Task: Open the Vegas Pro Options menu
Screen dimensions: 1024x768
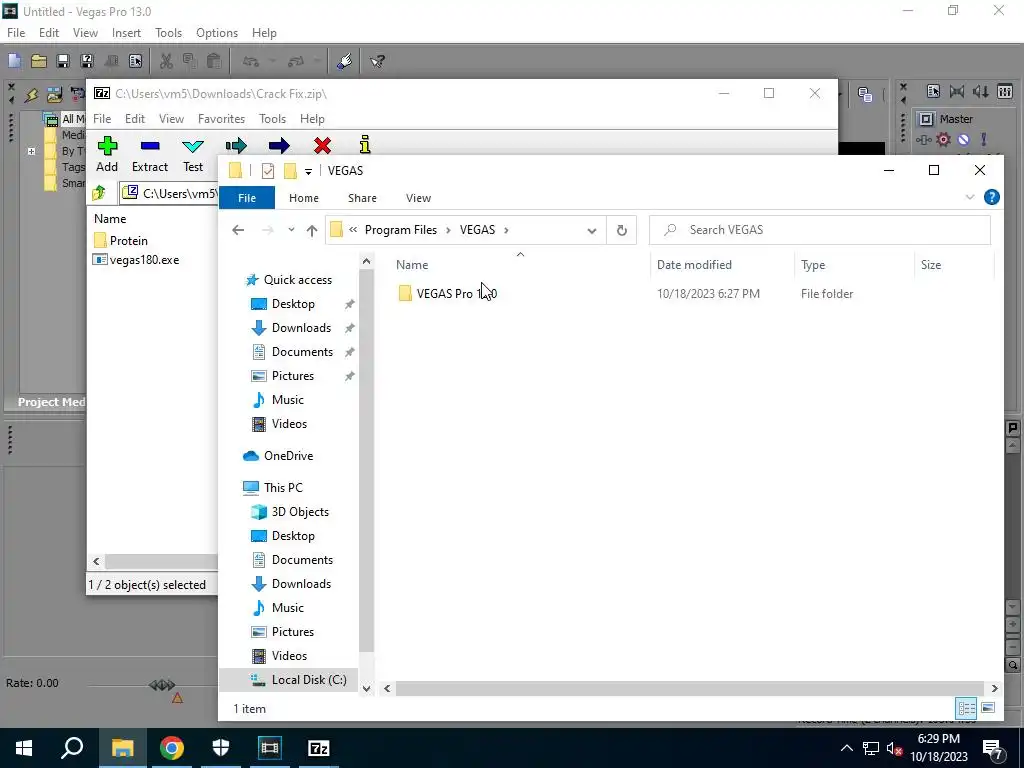Action: (217, 33)
